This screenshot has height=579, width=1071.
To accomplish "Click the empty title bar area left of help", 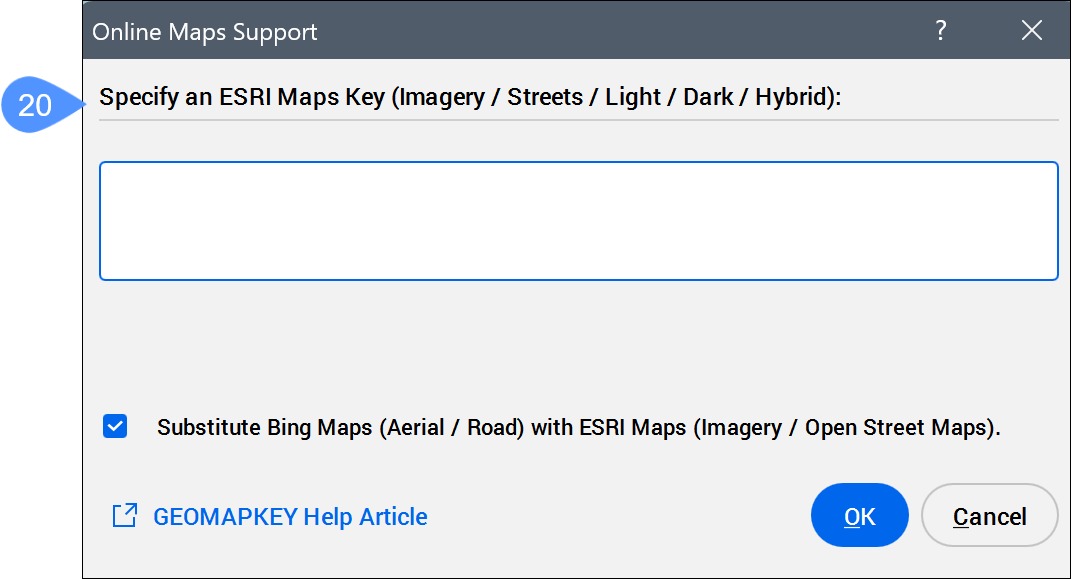I will [x=620, y=31].
